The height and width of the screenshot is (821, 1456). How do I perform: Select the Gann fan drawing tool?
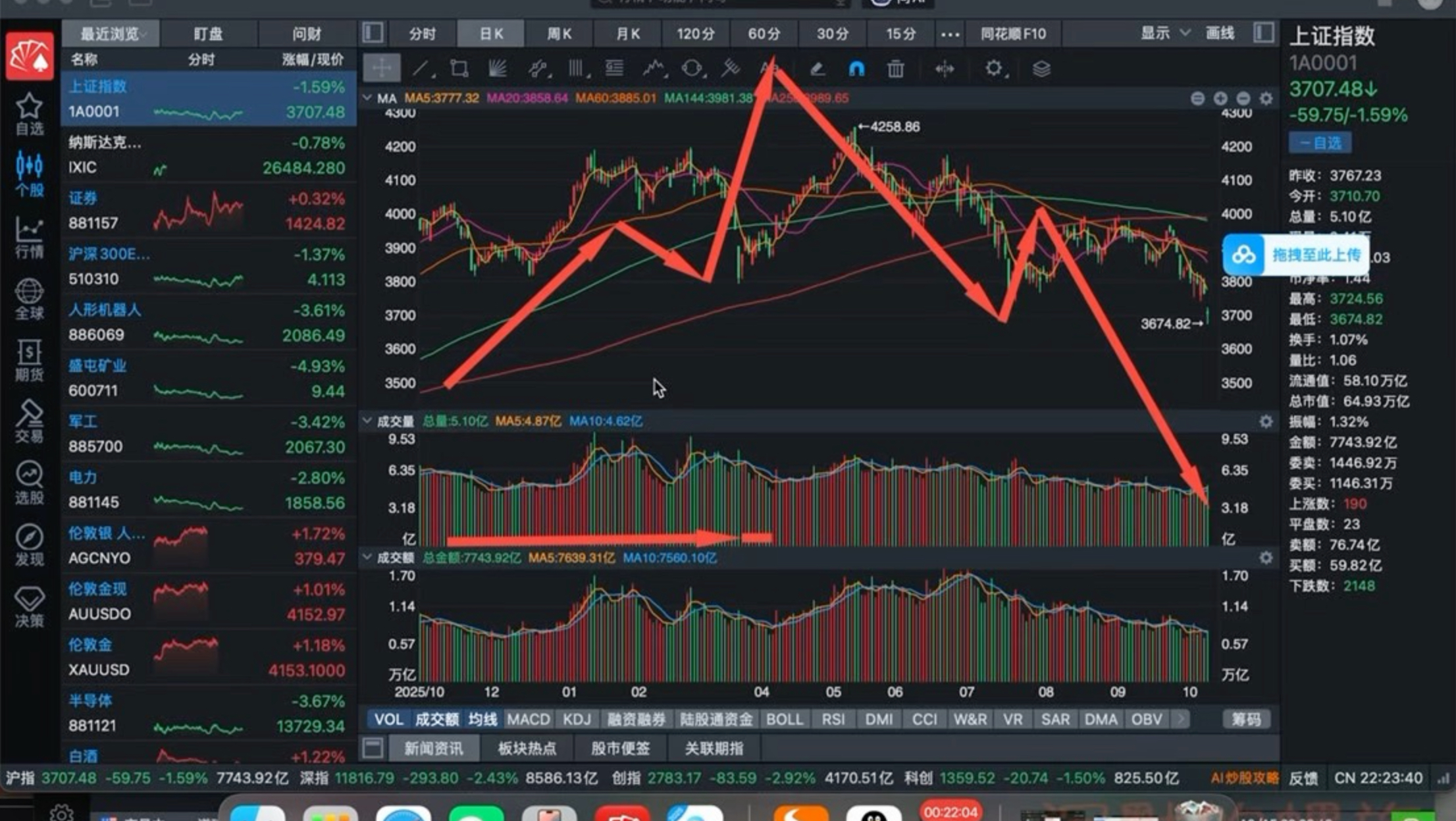[x=498, y=68]
